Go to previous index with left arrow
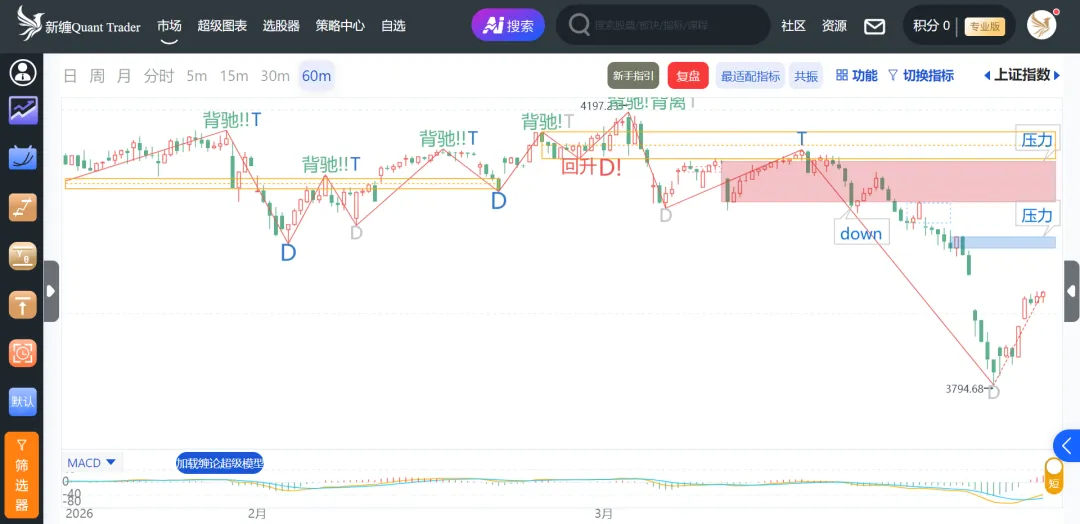This screenshot has width=1080, height=524. pos(987,76)
